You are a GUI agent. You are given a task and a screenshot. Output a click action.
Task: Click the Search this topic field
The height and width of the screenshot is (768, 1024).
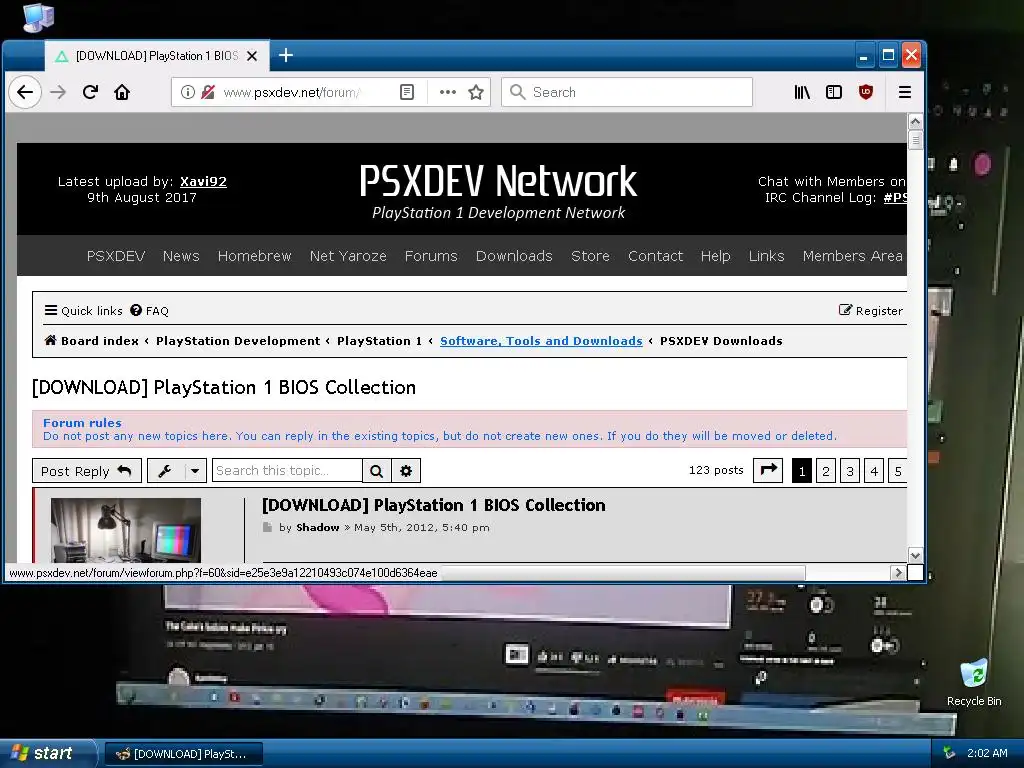pos(287,471)
